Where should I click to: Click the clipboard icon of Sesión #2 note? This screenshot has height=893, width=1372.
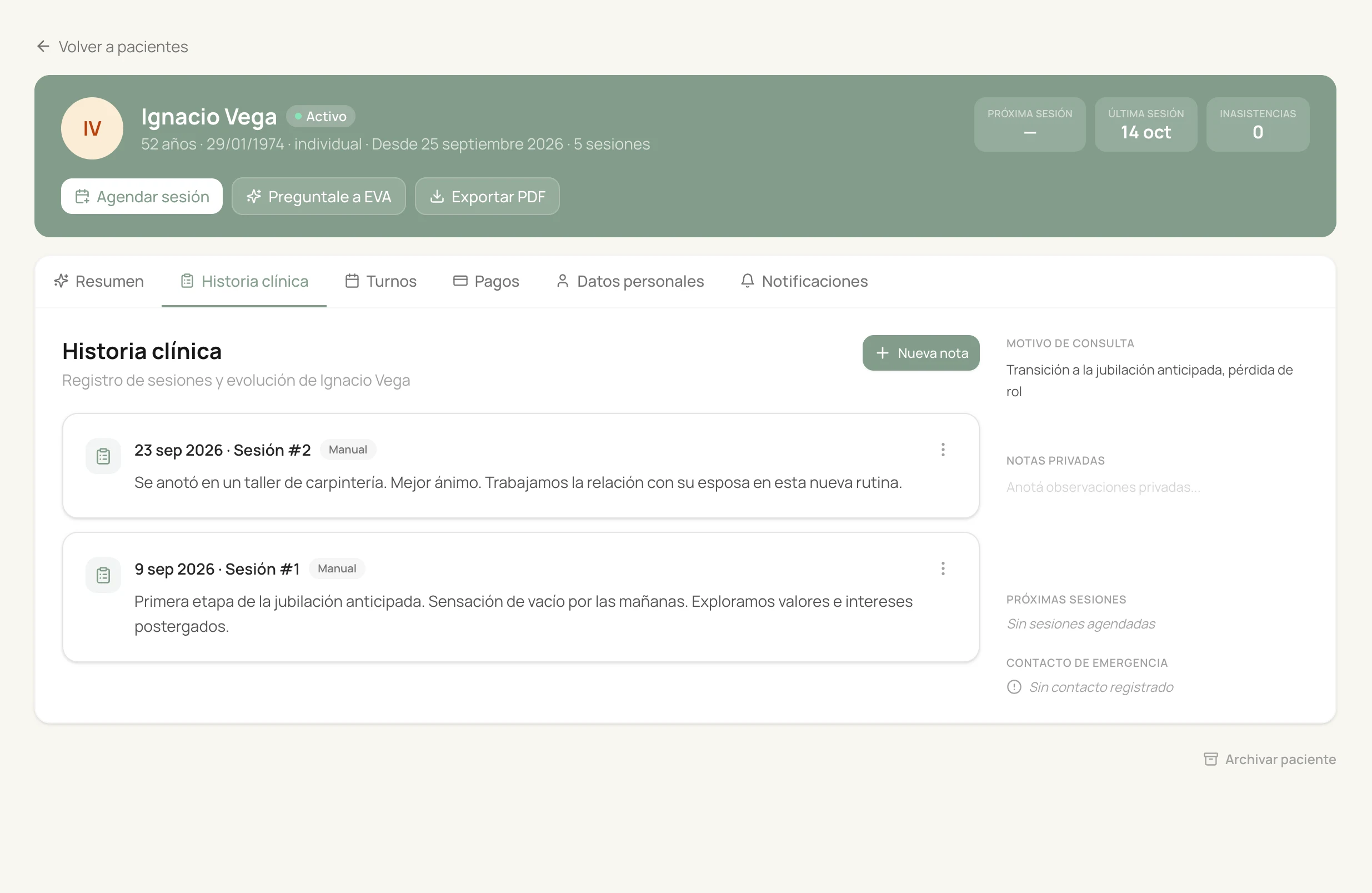click(103, 456)
